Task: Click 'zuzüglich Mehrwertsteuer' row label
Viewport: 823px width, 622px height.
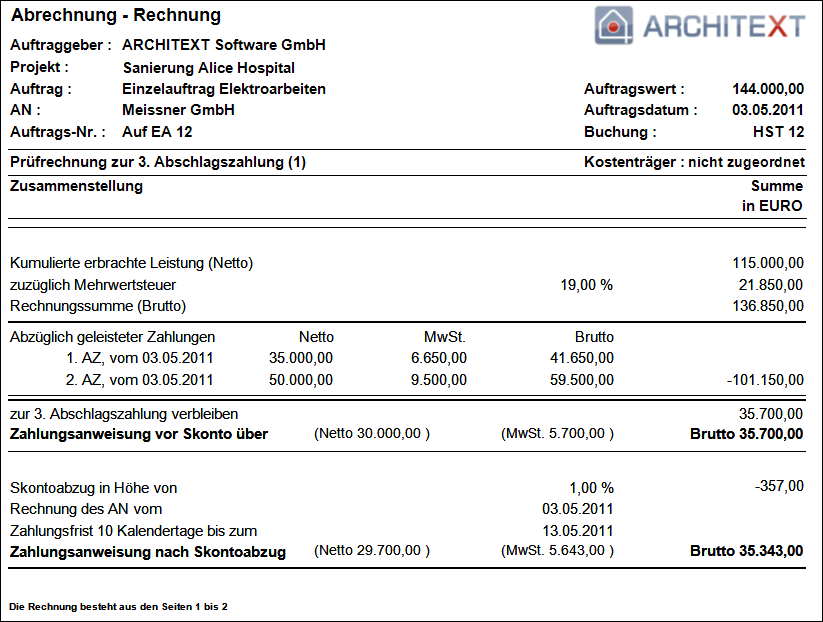Action: click(x=93, y=284)
